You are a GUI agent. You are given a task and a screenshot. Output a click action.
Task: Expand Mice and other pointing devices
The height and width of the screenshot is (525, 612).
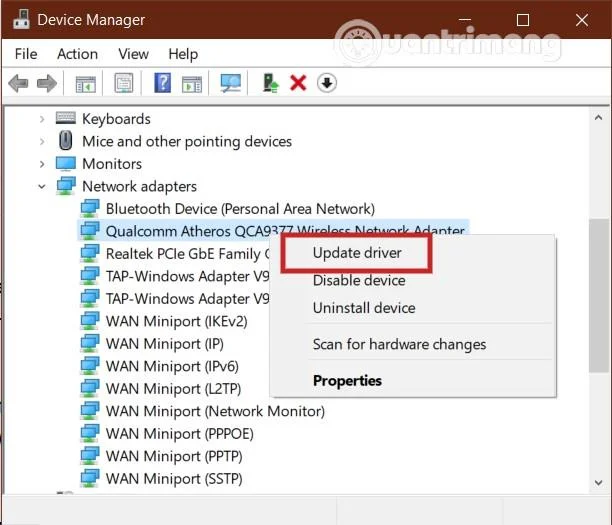(x=42, y=141)
